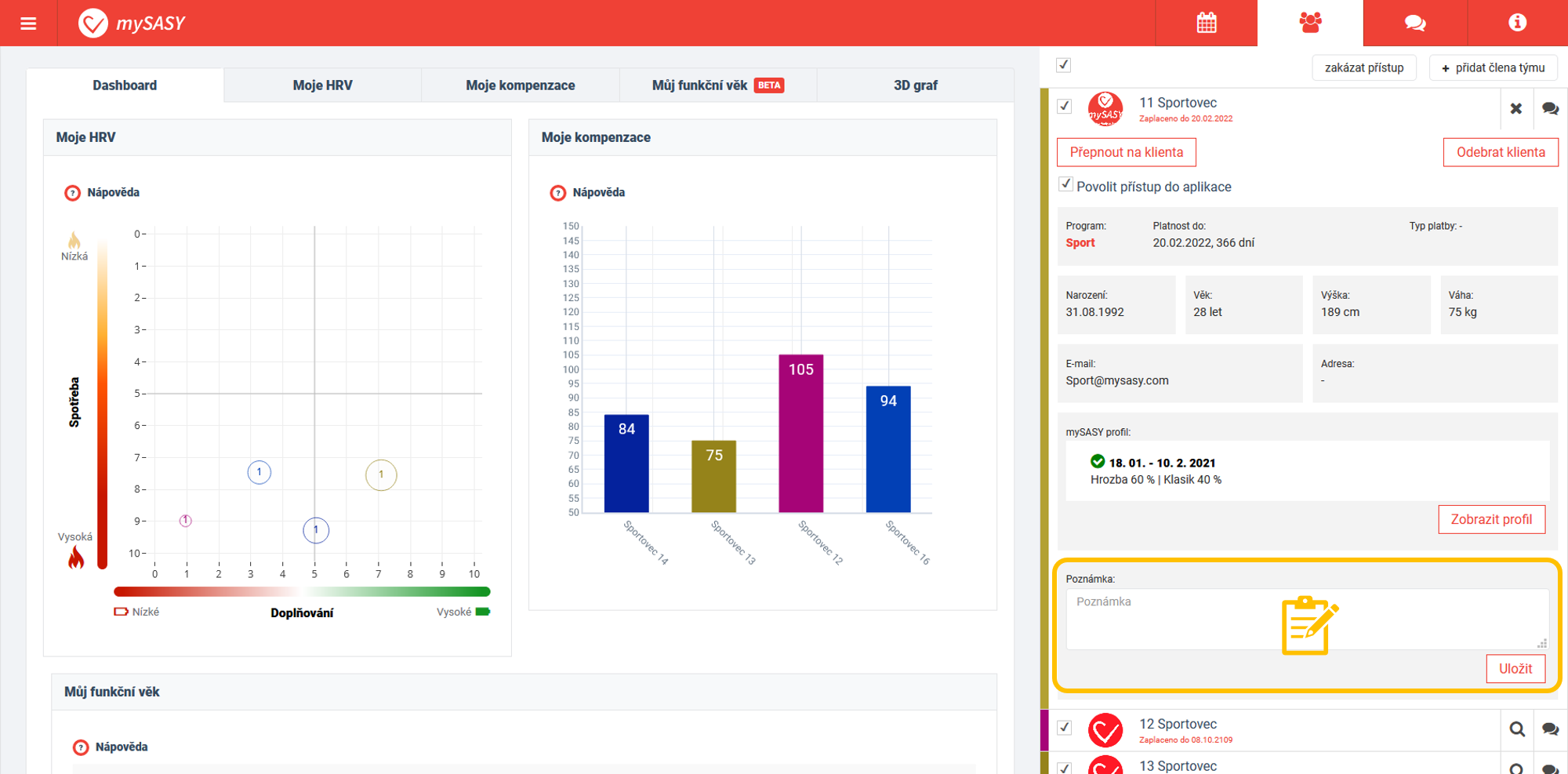Switch to the Moje kompenzace tab
The height and width of the screenshot is (774, 1568).
point(521,85)
